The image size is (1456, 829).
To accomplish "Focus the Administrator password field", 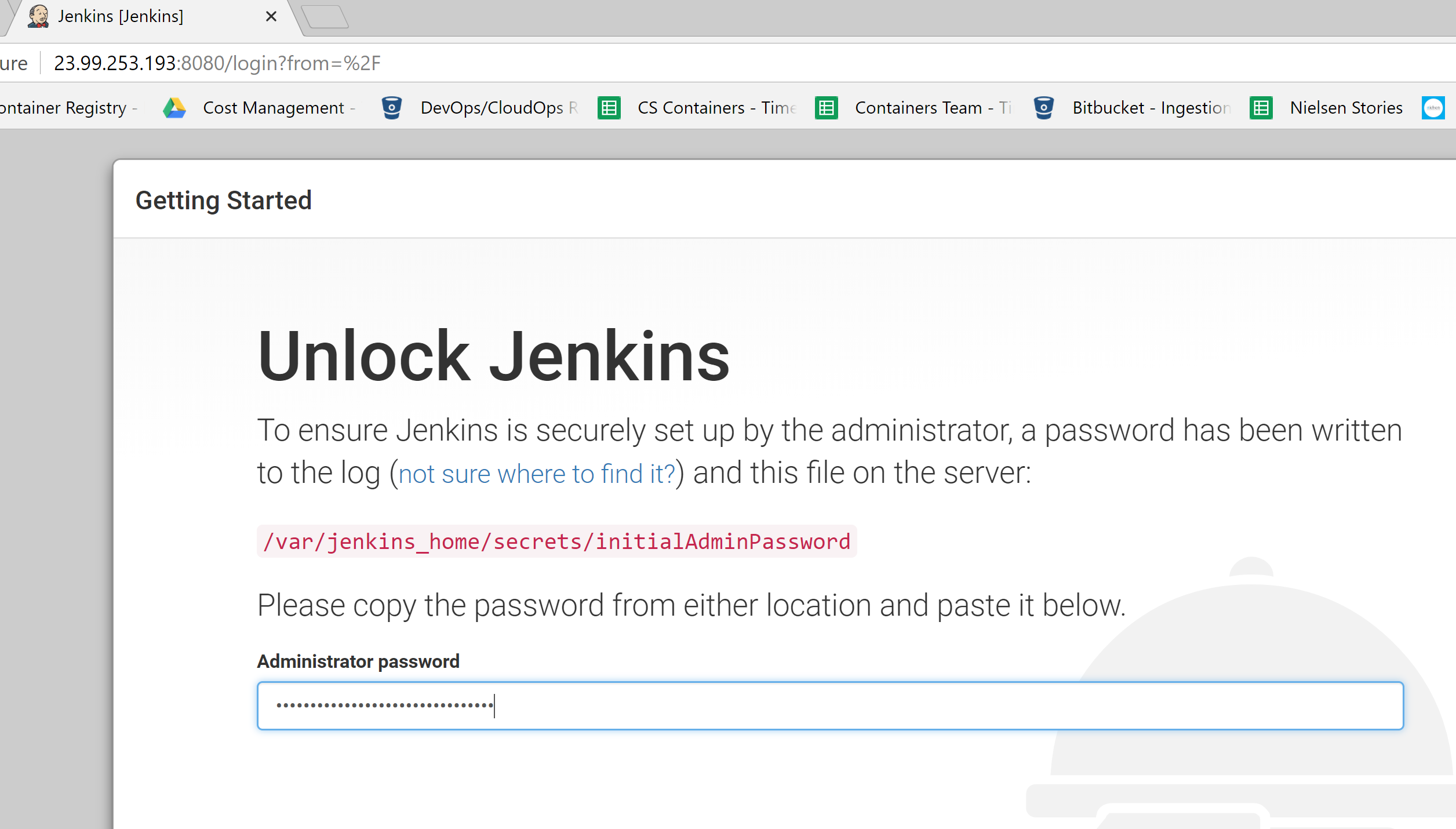I will (830, 706).
